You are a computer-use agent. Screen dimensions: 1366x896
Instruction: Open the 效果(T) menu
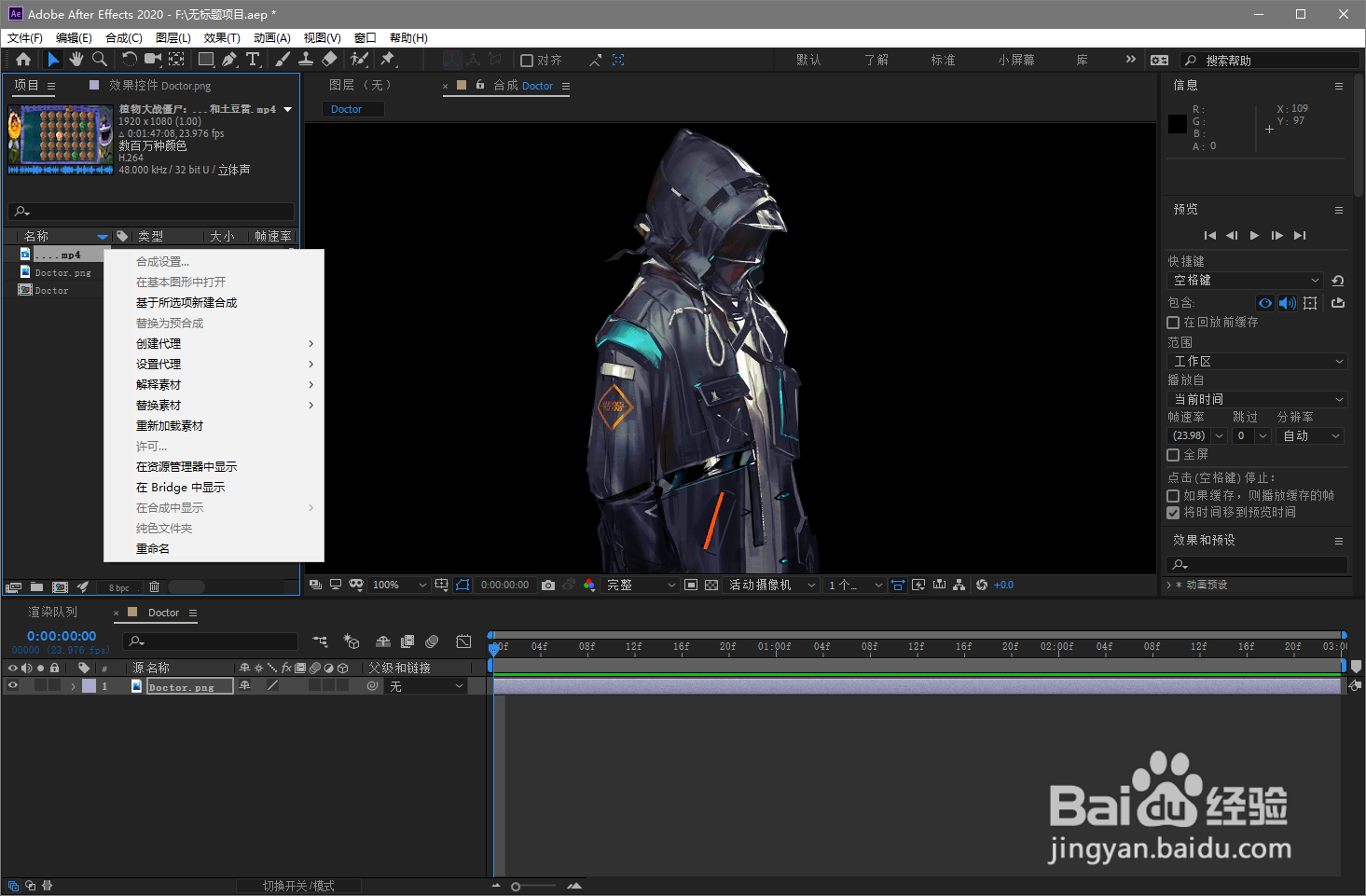(222, 38)
